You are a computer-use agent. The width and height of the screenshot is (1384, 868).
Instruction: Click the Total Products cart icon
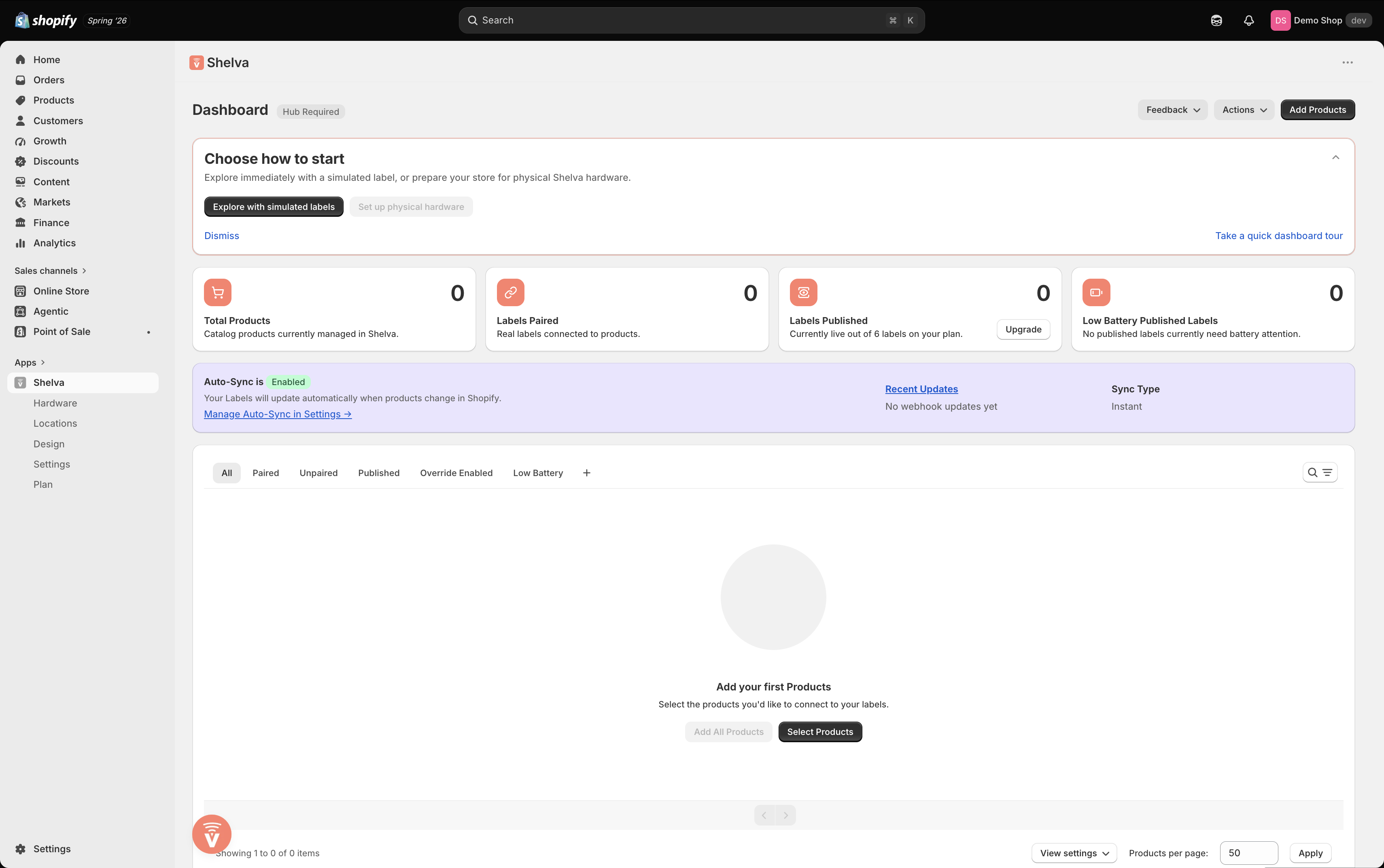218,293
